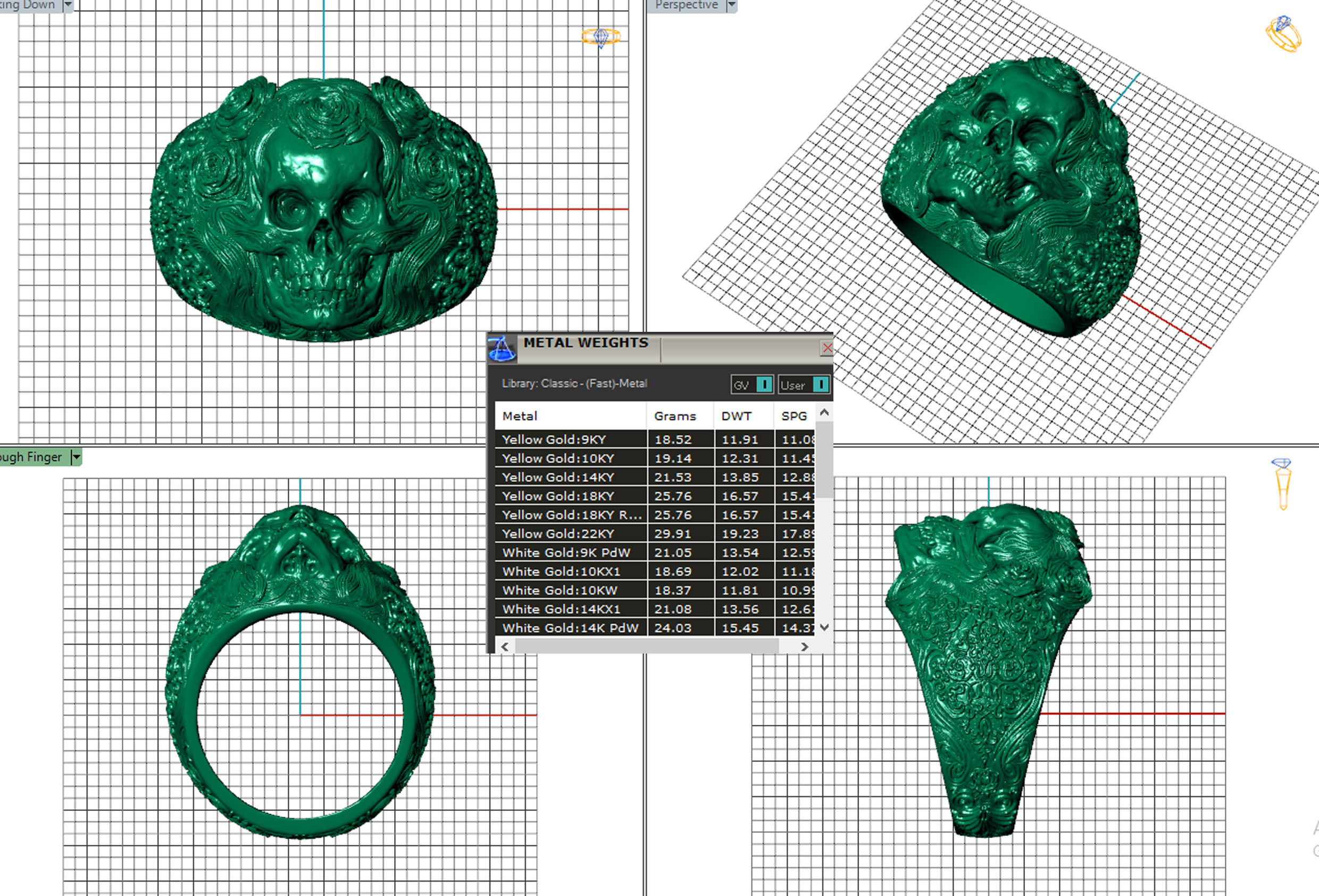Click the Metal Weights scale icon

pos(502,348)
